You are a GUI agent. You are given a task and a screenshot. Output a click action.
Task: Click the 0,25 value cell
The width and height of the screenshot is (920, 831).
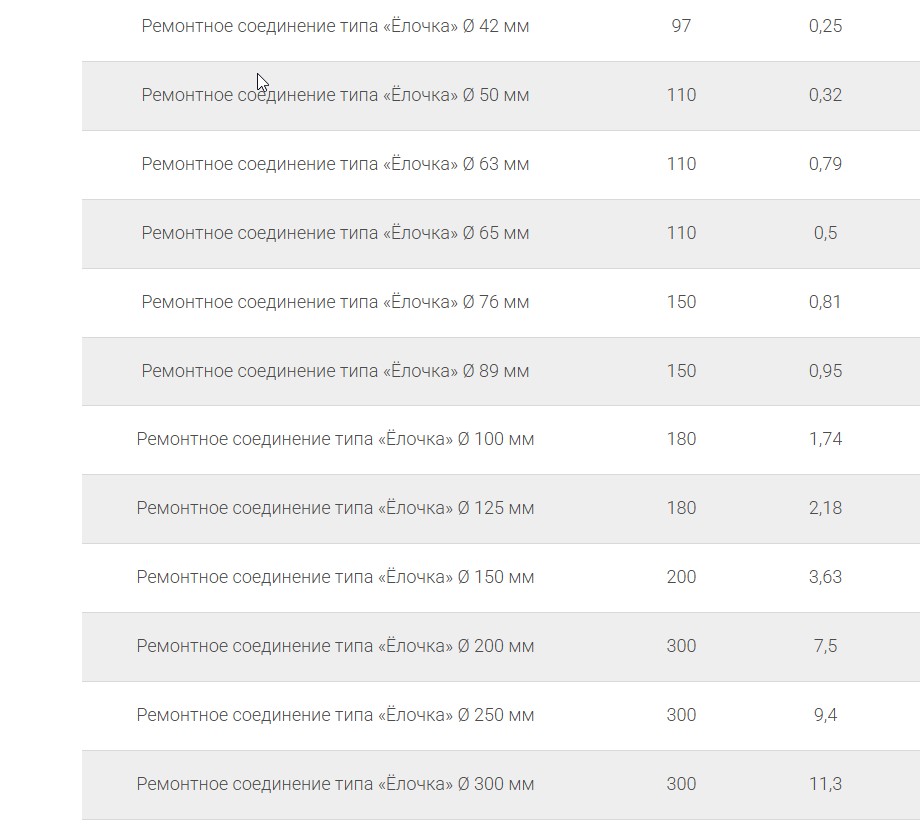tap(825, 26)
